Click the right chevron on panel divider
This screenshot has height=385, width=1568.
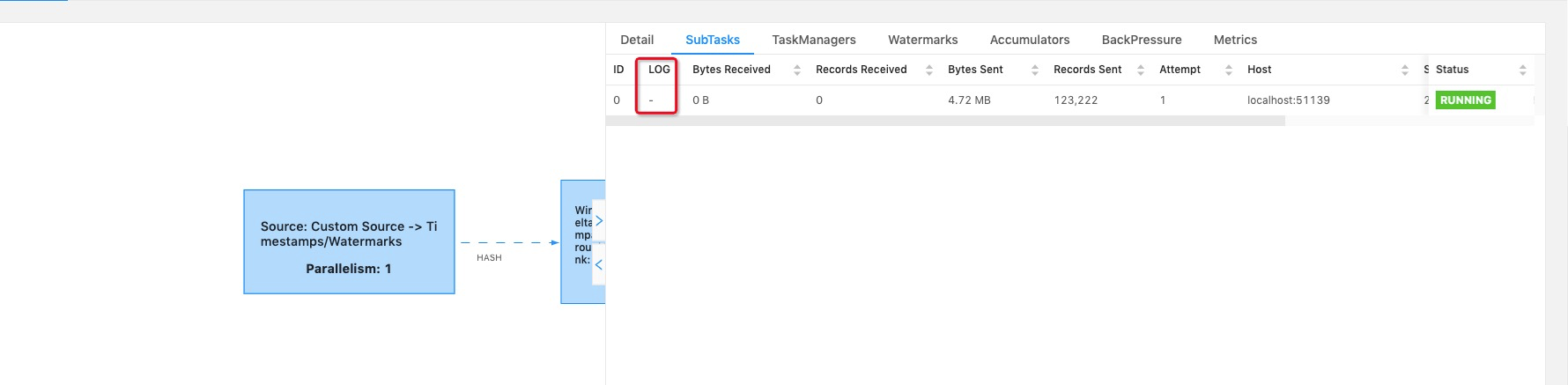click(599, 221)
